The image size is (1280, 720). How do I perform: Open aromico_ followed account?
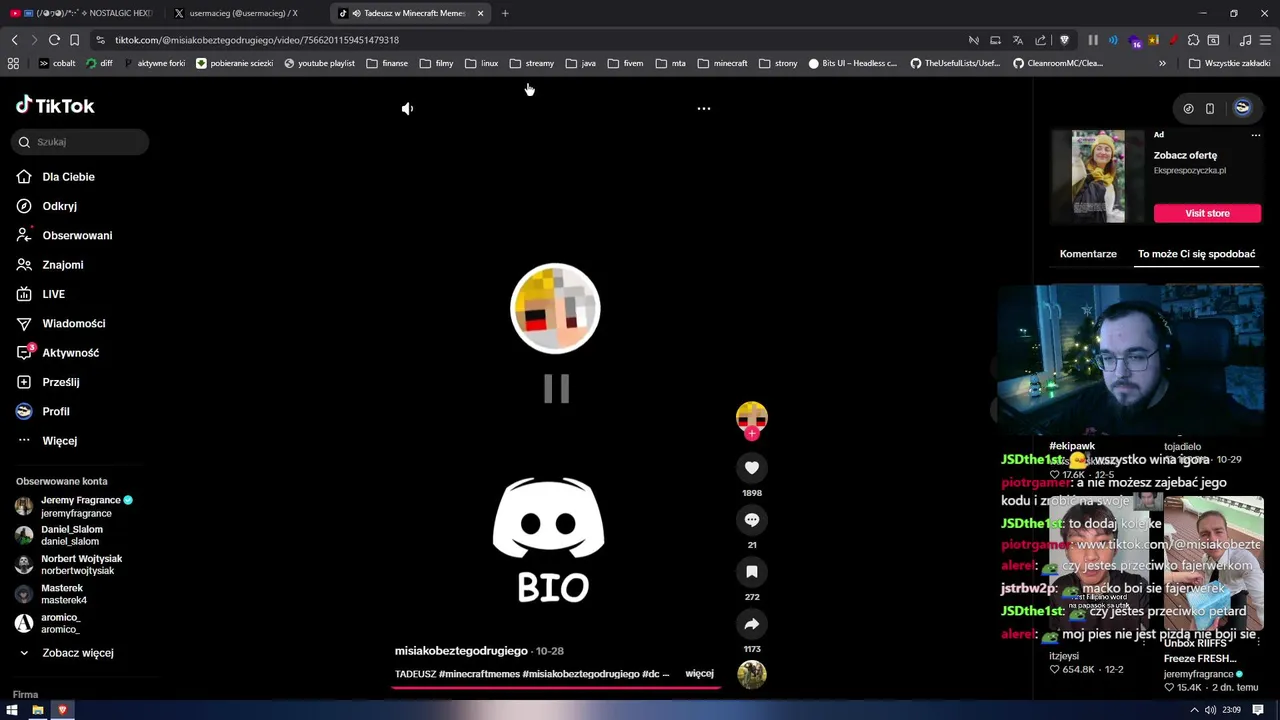pos(60,623)
